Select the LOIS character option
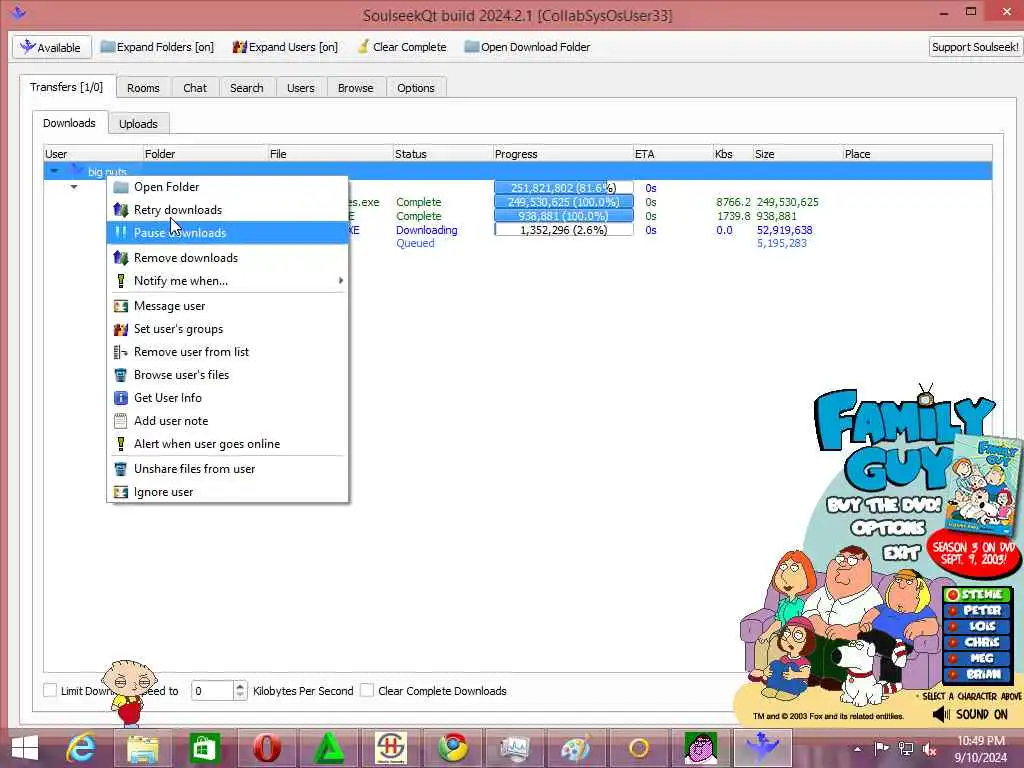Image resolution: width=1024 pixels, height=768 pixels. [x=977, y=626]
